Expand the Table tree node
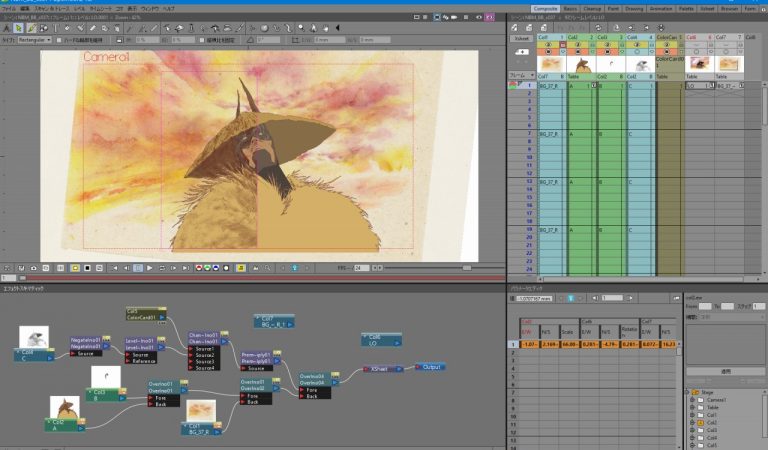This screenshot has height=450, width=768. [x=692, y=407]
